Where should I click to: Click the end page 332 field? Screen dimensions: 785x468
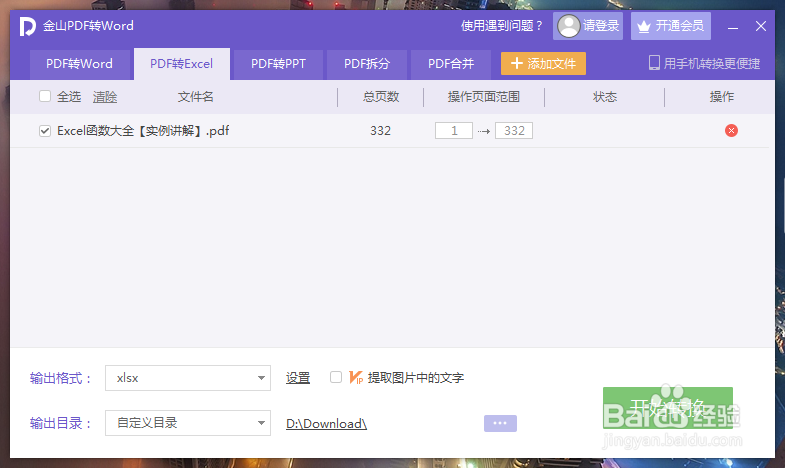(514, 131)
